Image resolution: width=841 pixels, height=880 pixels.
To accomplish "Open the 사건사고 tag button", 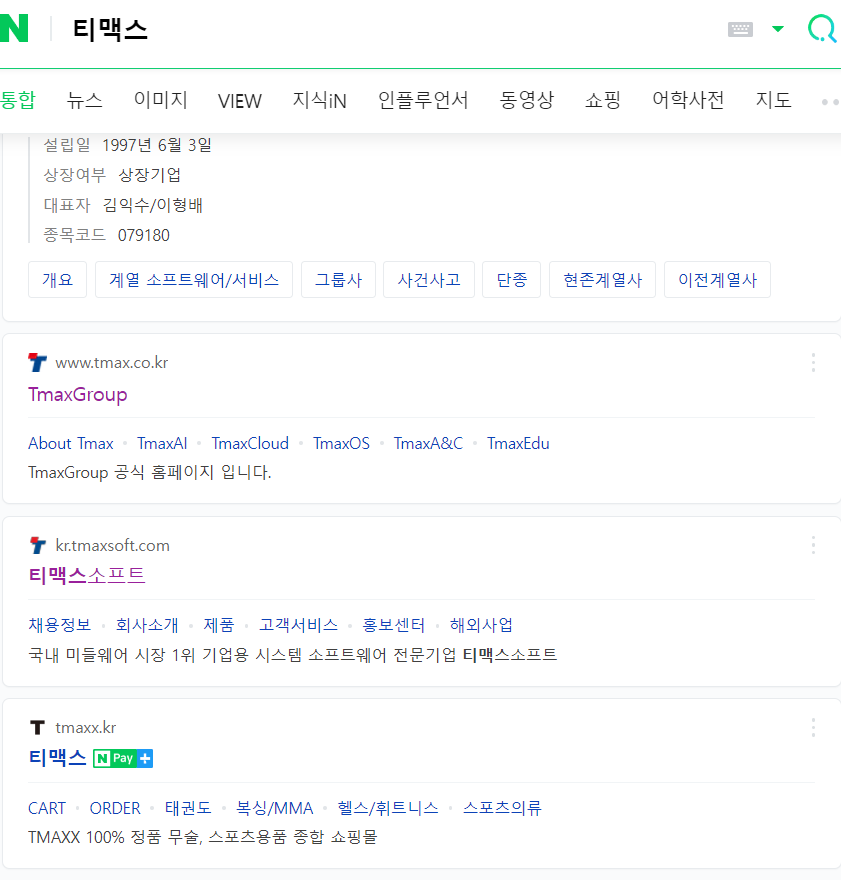I will (429, 279).
